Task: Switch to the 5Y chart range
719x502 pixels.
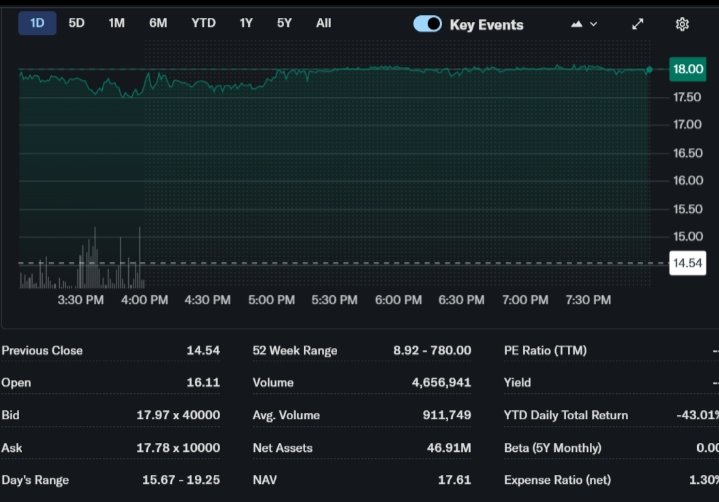Action: [x=285, y=23]
